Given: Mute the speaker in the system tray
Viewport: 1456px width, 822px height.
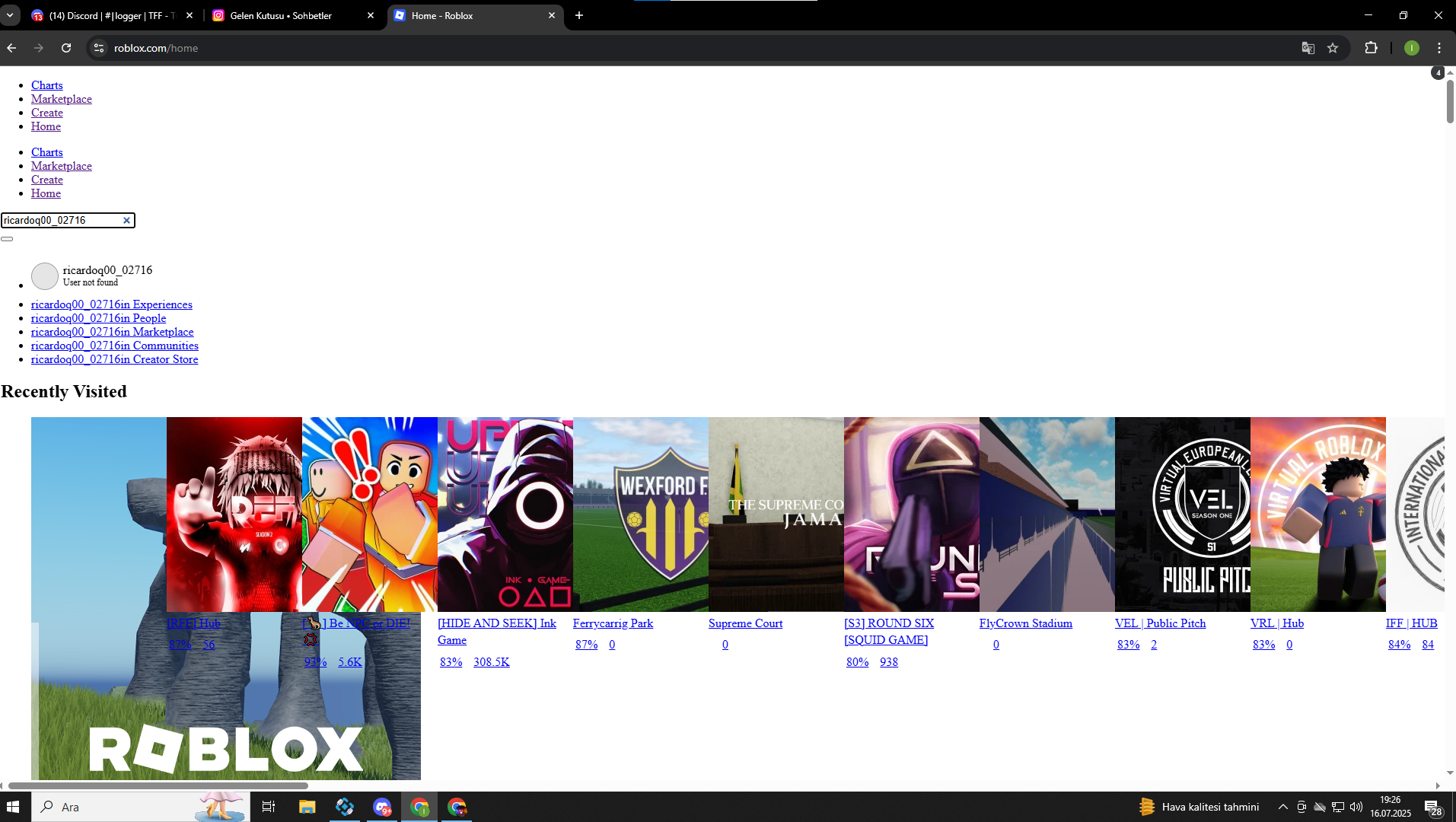Looking at the screenshot, I should coord(1357,806).
